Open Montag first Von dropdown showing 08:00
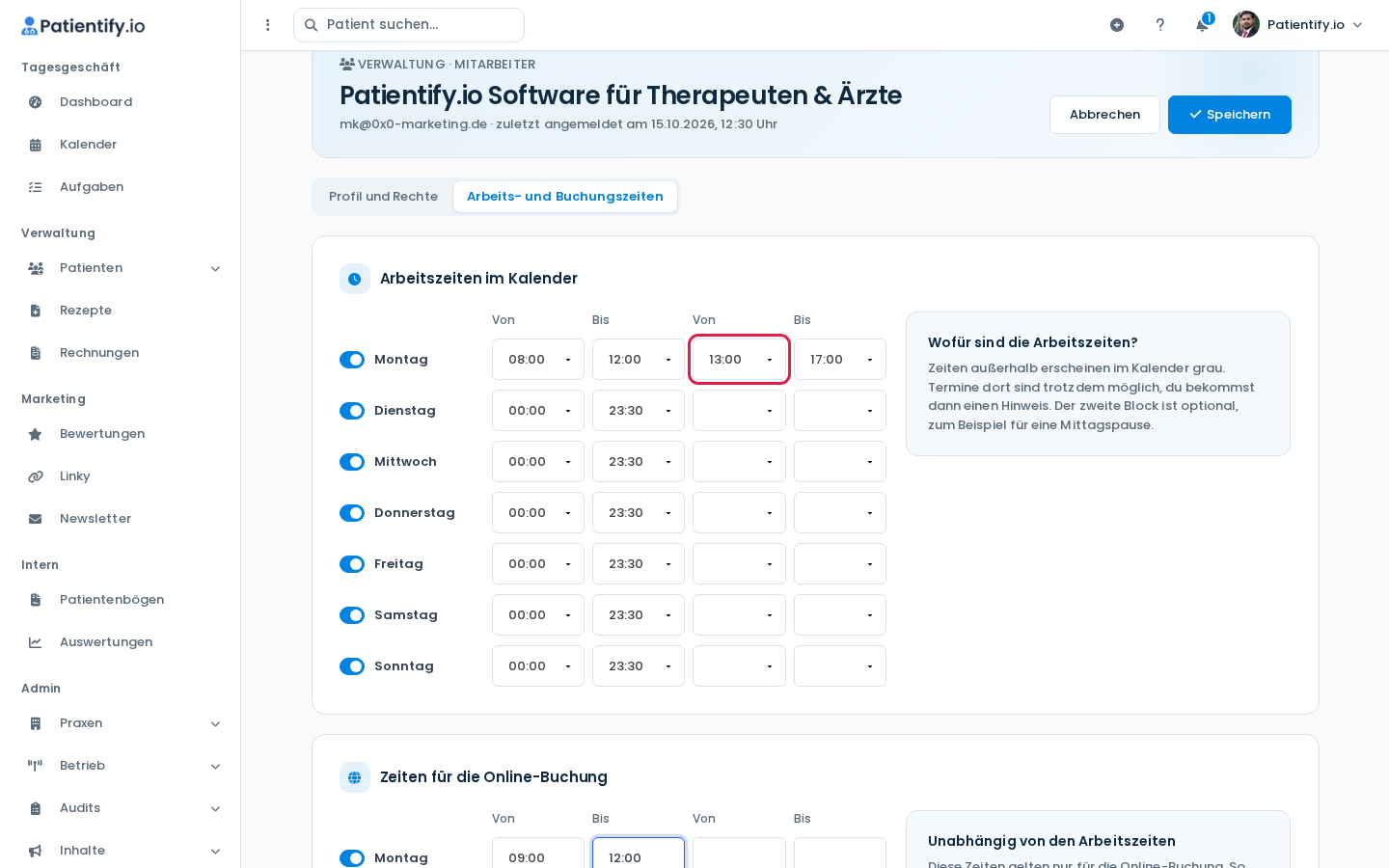The height and width of the screenshot is (868, 1389). [x=538, y=360]
